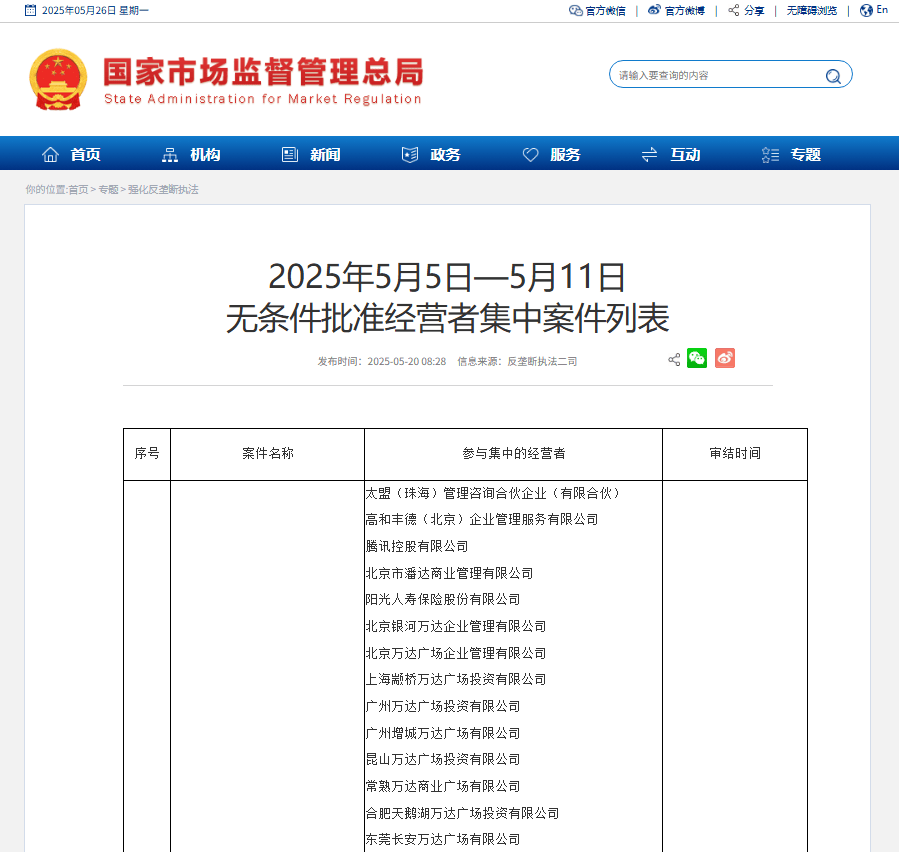Open 无障碍浏览 accessibility mode

pyautogui.click(x=811, y=10)
